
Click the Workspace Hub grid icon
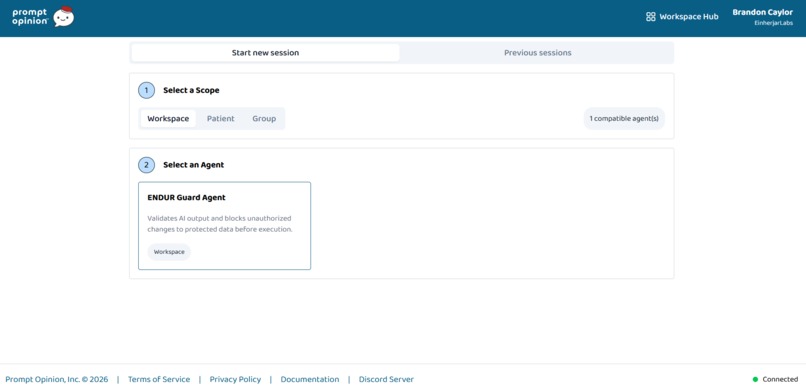pos(651,16)
